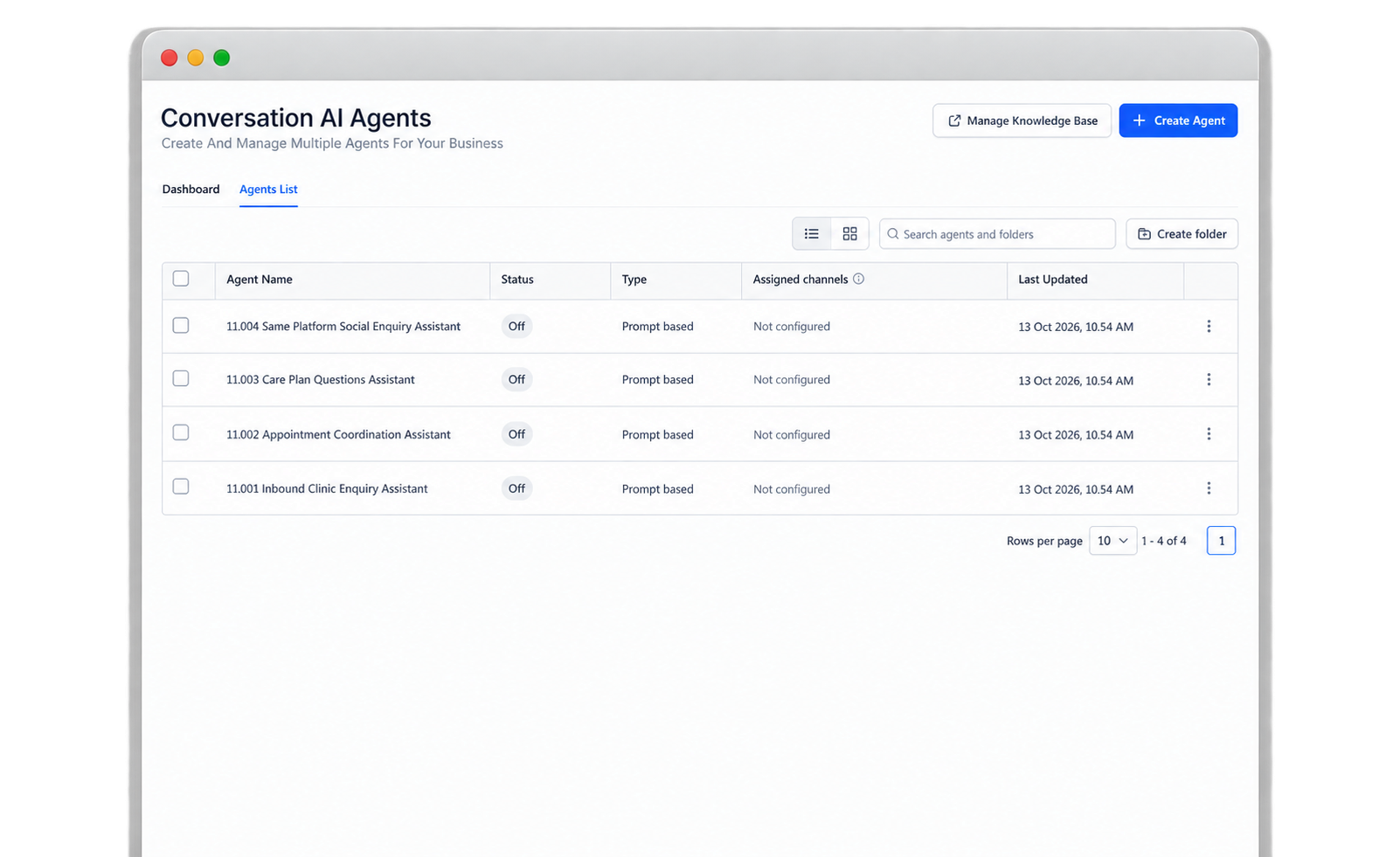Click Not configured in the 11.004 row
Screen dimensions: 1400x857
(x=792, y=326)
